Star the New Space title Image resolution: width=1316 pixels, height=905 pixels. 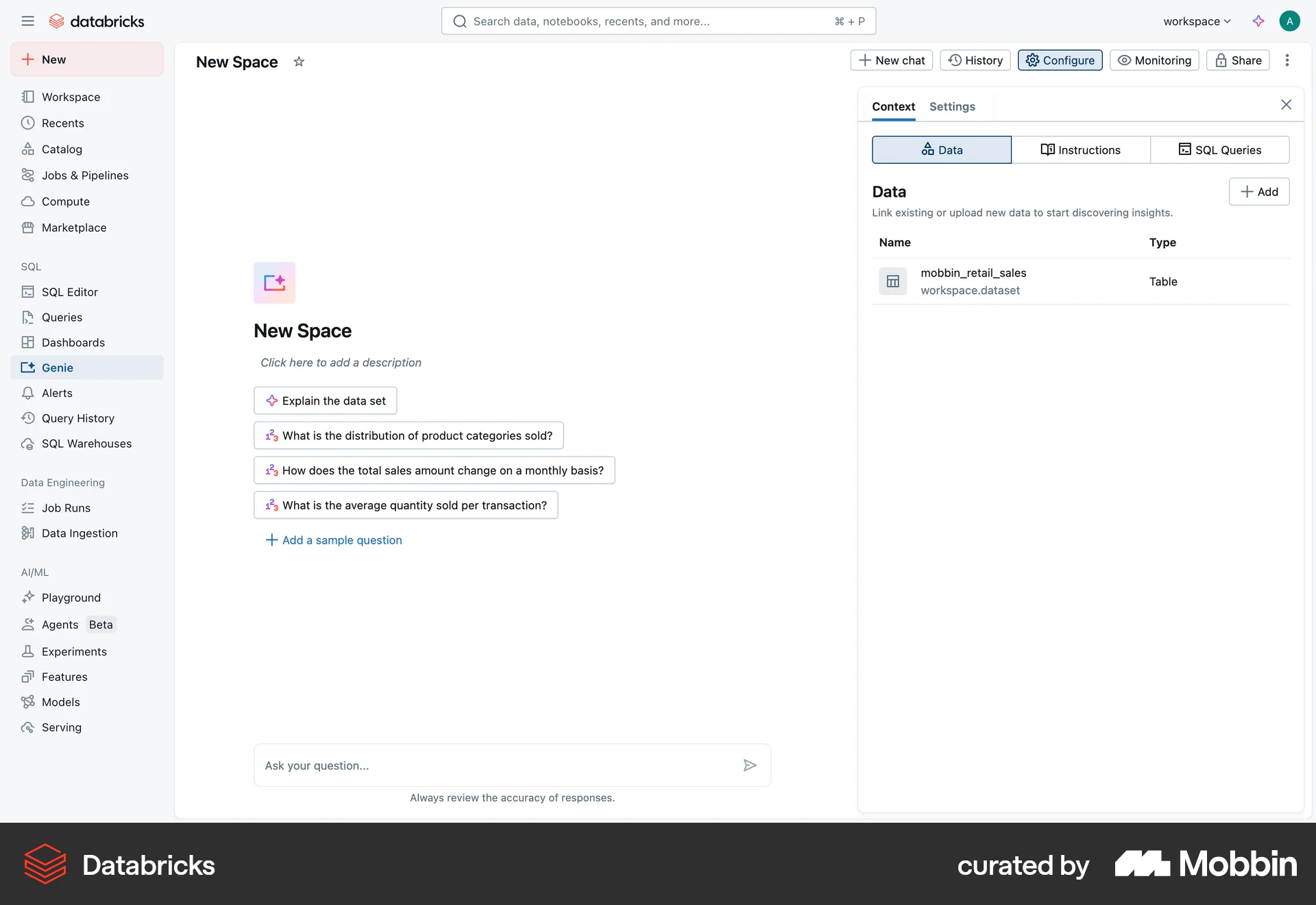click(298, 62)
